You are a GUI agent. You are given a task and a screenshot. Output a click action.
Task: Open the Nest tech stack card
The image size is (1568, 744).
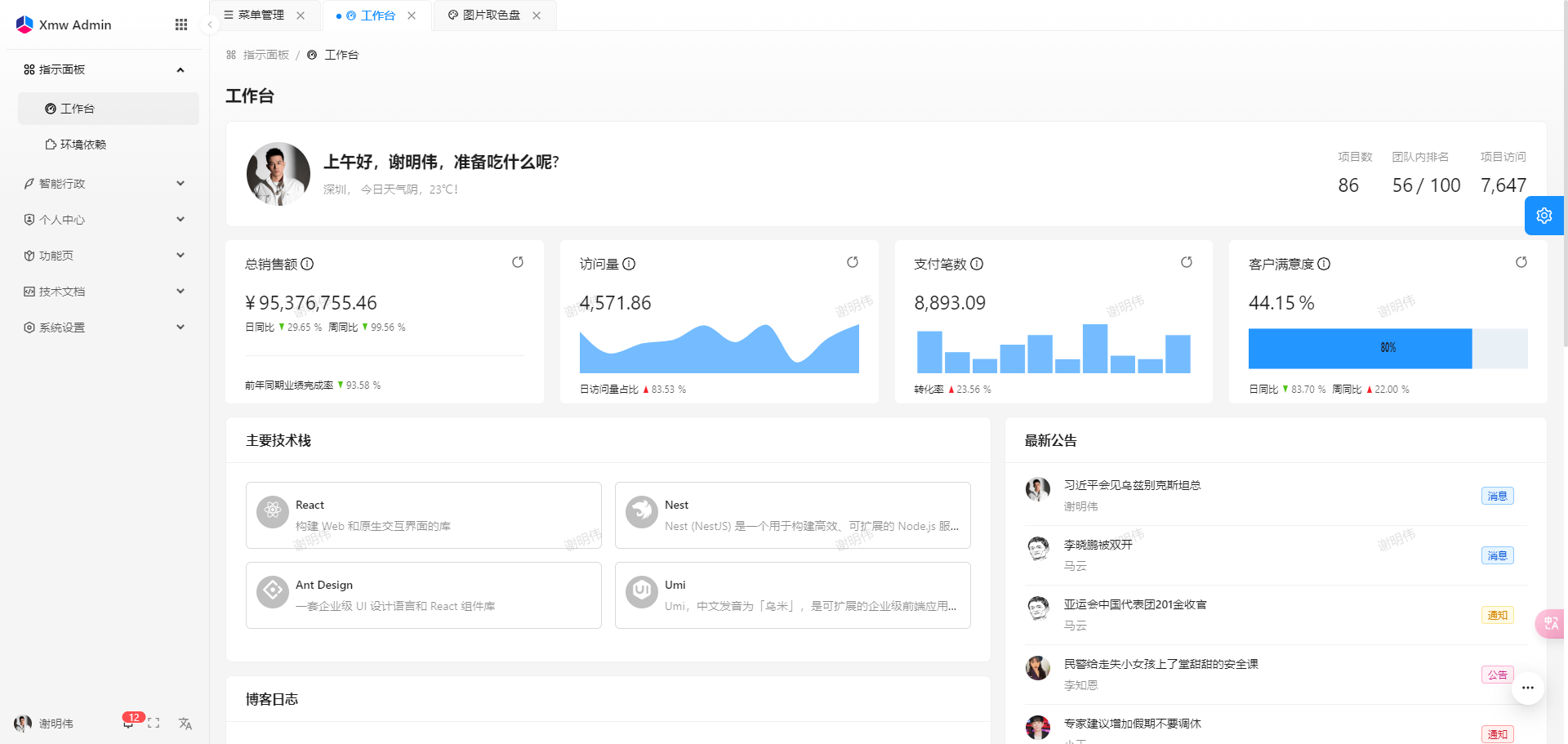[x=793, y=515]
